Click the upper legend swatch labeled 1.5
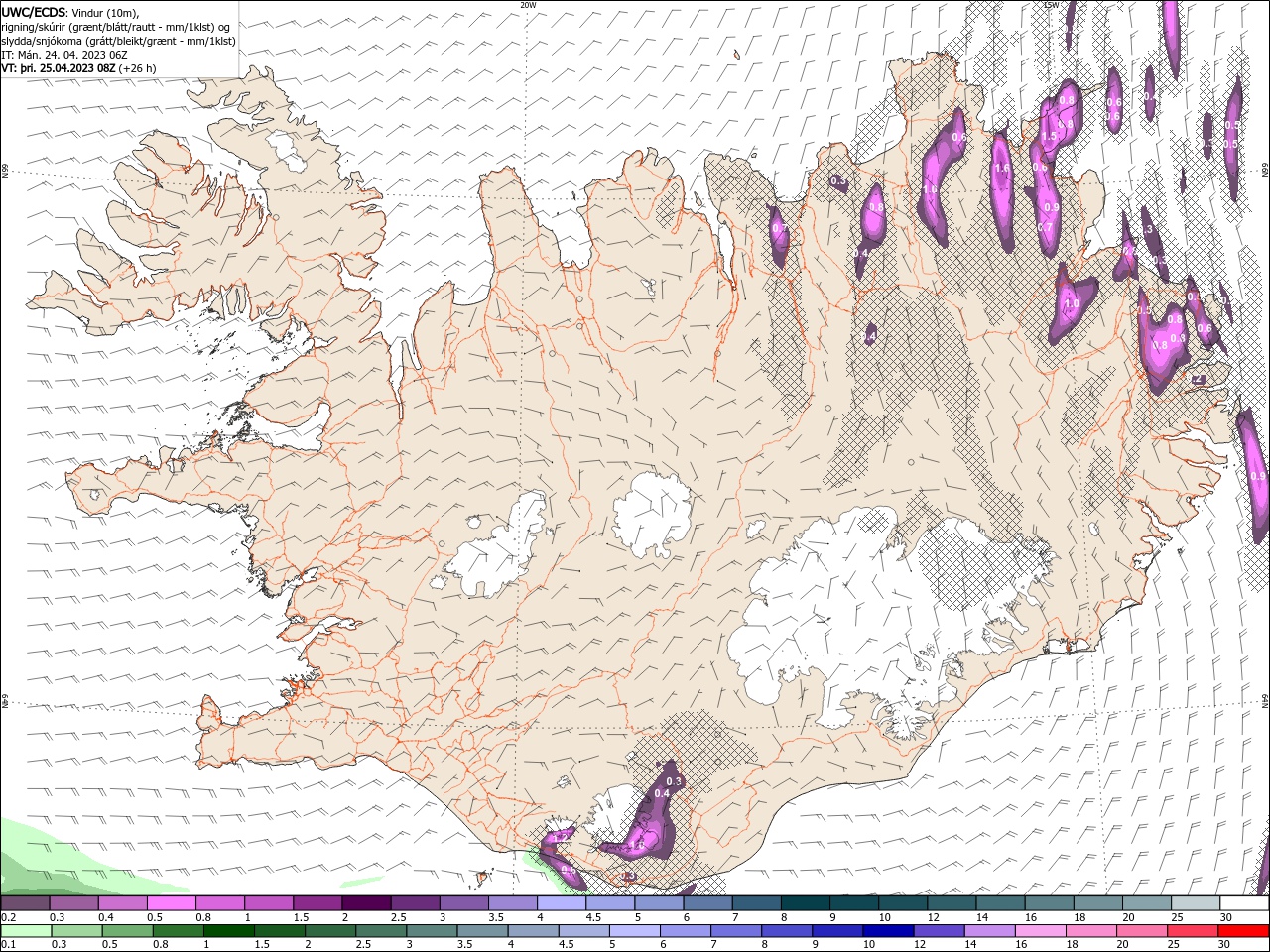The image size is (1270, 952). pos(317,903)
